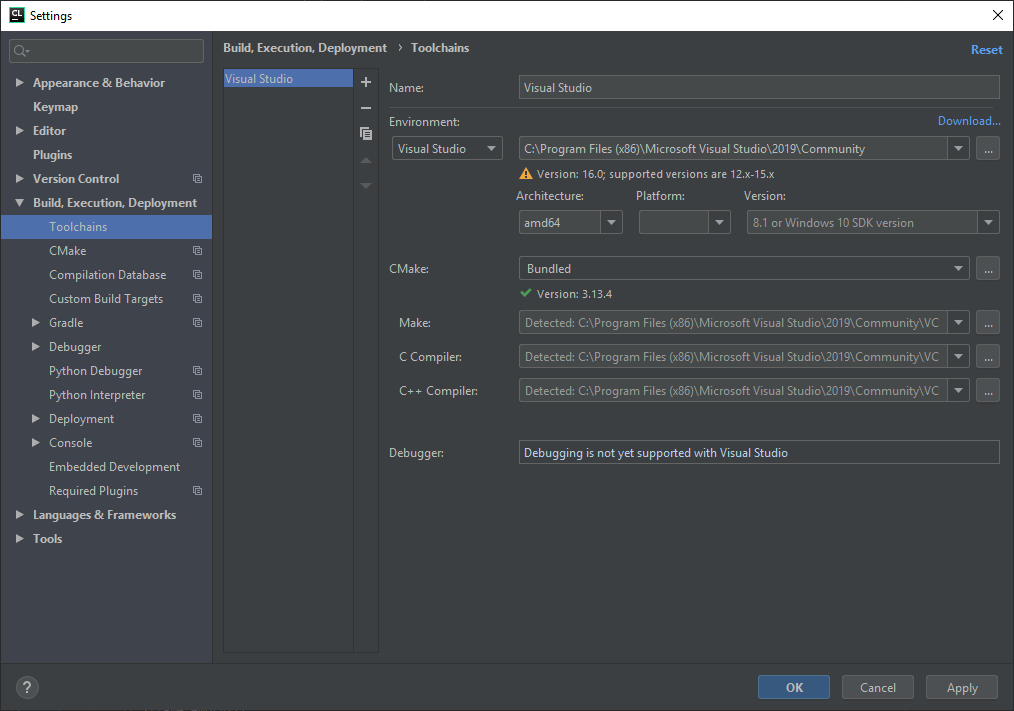1014x711 pixels.
Task: Open Required Plugins settings
Action: pyautogui.click(x=94, y=490)
